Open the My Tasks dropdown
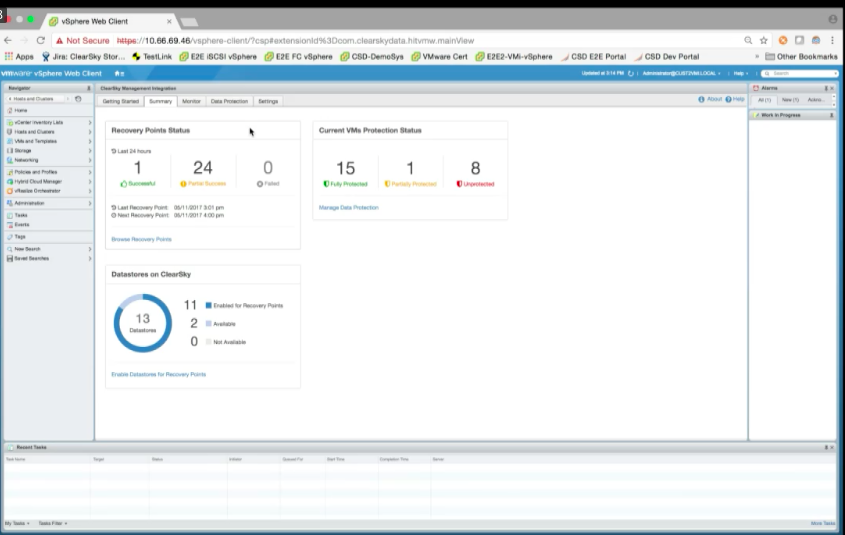Viewport: 845px width, 535px height. (17, 523)
